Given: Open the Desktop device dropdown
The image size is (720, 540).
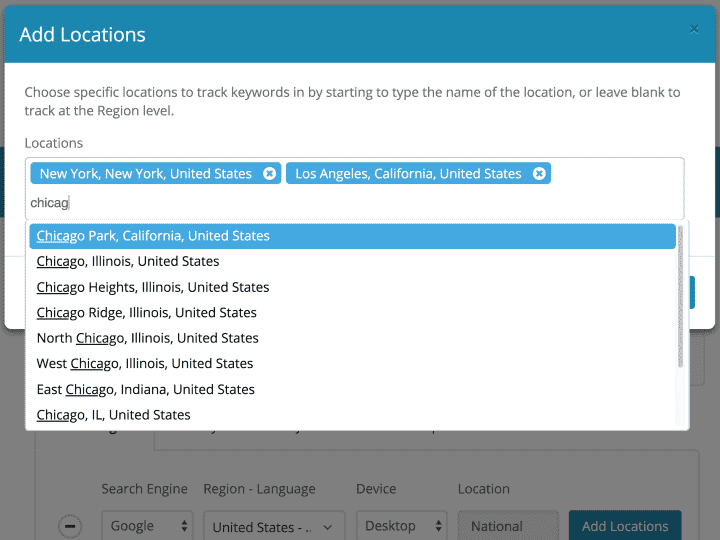Looking at the screenshot, I should click(x=402, y=526).
